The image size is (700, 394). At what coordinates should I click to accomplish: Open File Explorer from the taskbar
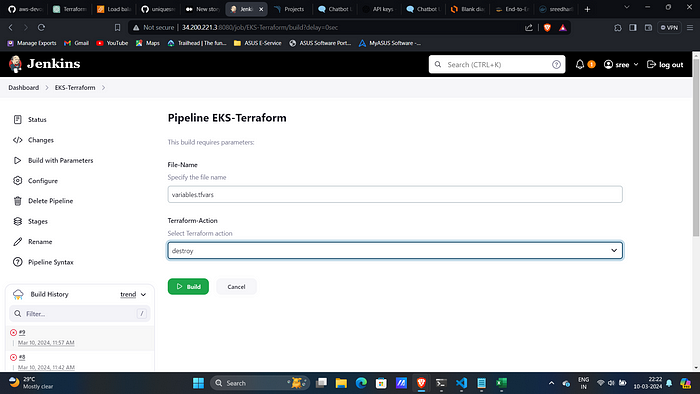341,383
